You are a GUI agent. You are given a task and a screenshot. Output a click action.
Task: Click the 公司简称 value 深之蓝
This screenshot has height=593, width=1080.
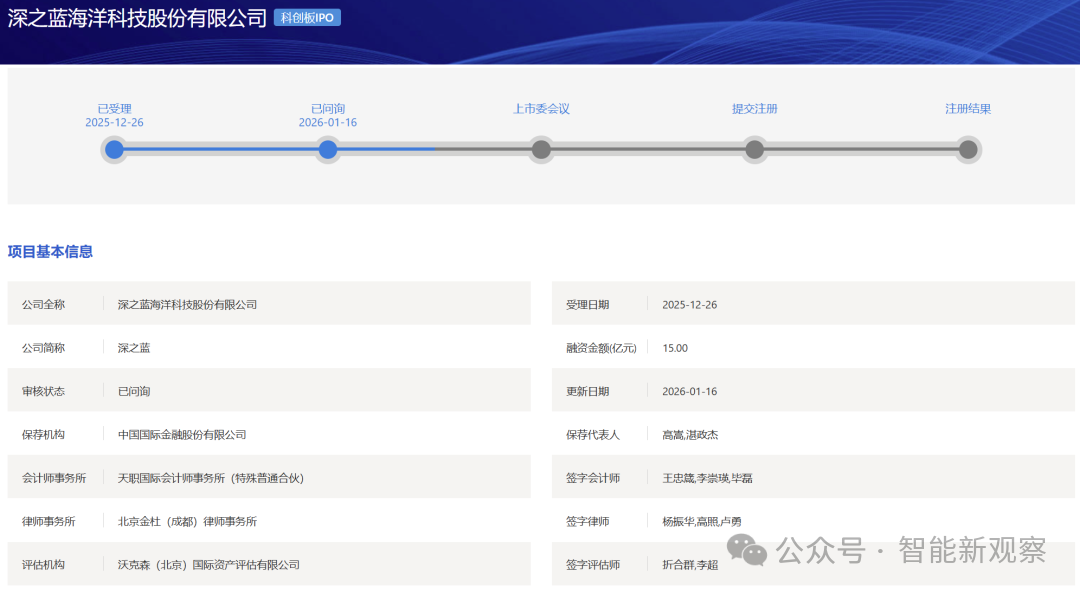(134, 348)
